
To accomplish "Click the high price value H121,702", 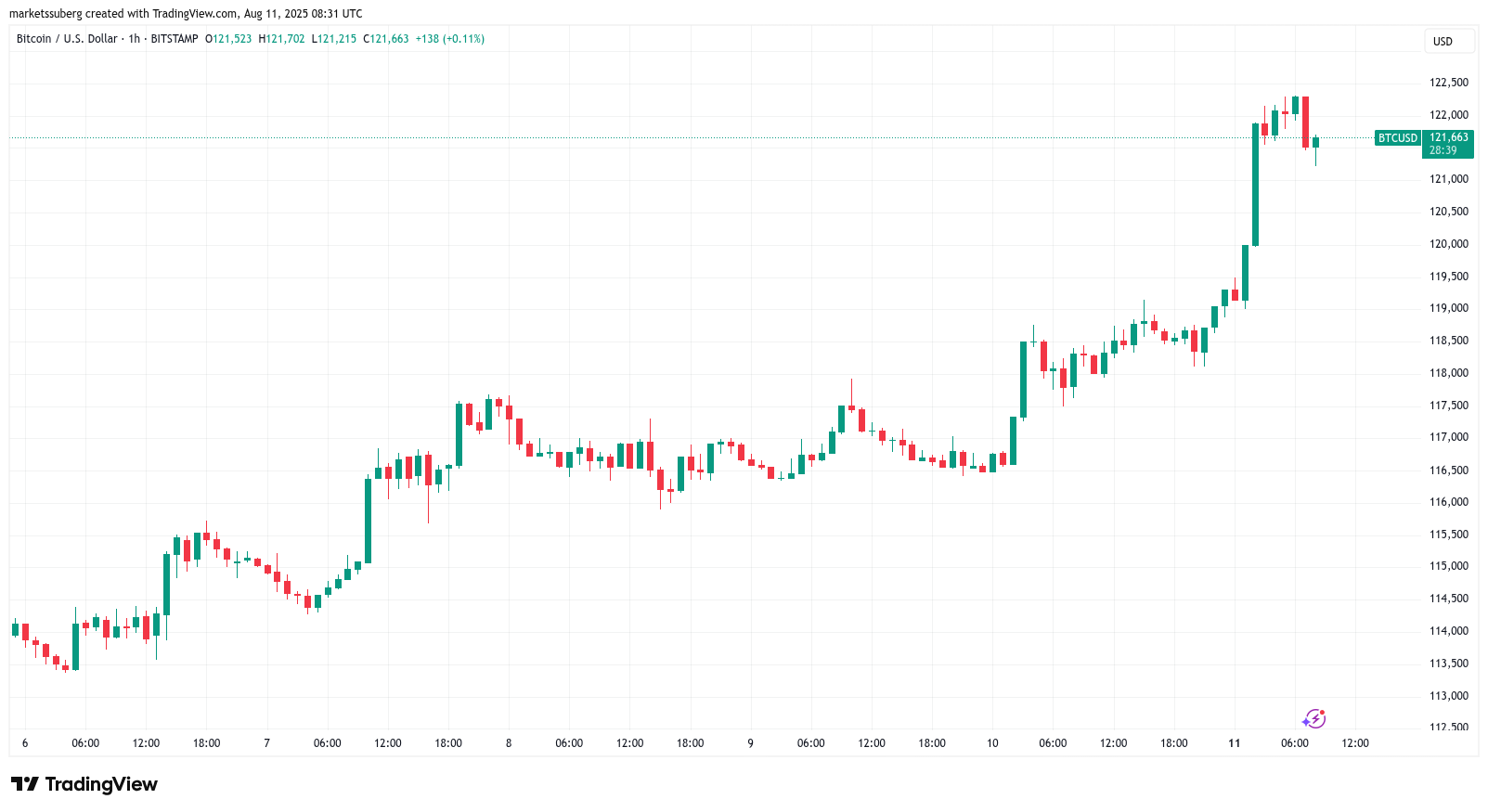I will point(281,39).
